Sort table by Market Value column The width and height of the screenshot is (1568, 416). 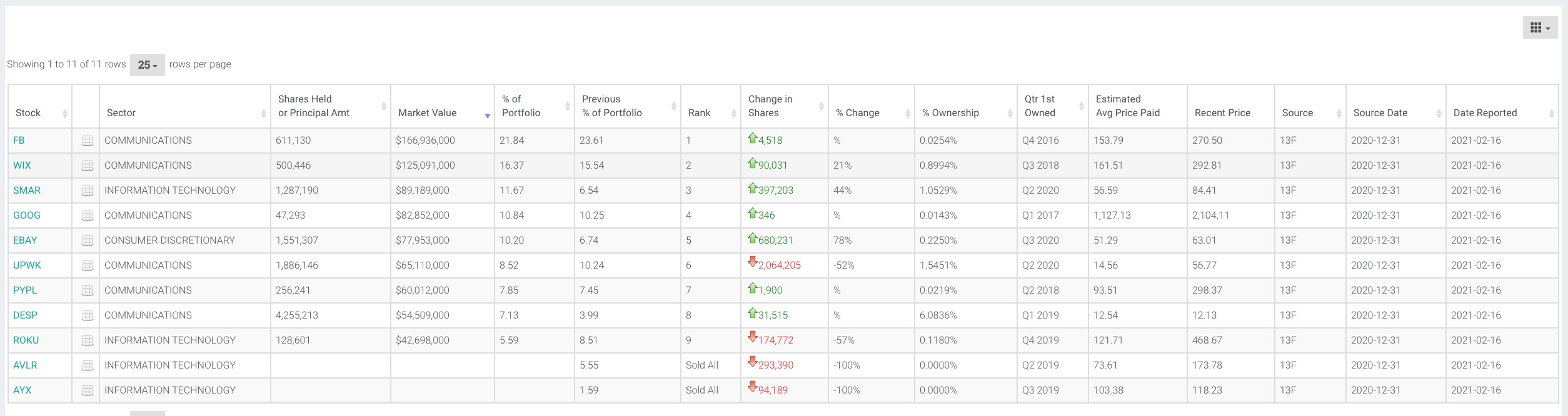(x=441, y=112)
